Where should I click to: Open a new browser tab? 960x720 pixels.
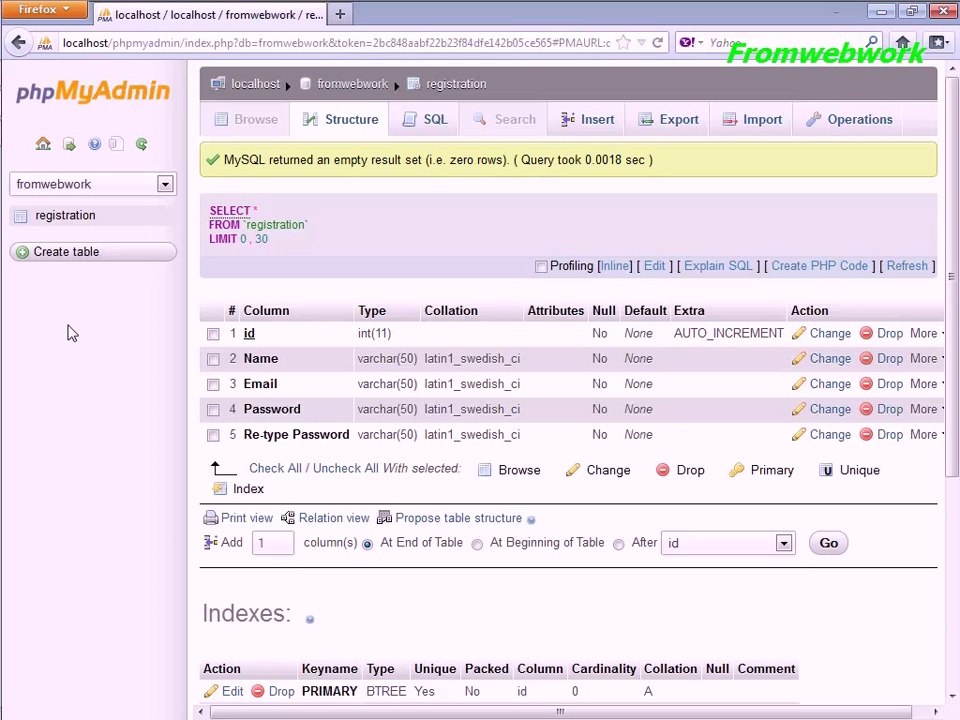(x=340, y=14)
